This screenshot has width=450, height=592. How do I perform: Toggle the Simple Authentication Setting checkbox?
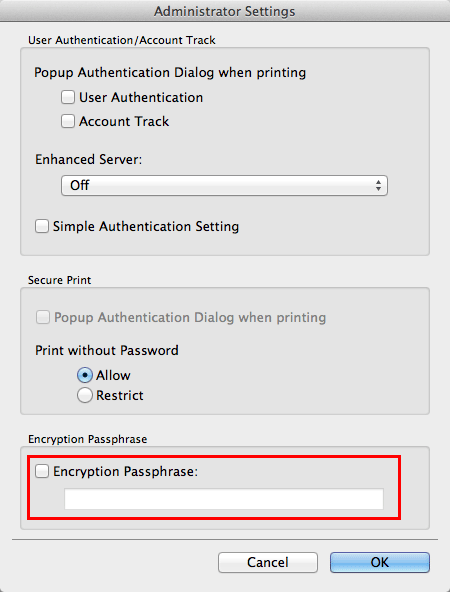42,226
